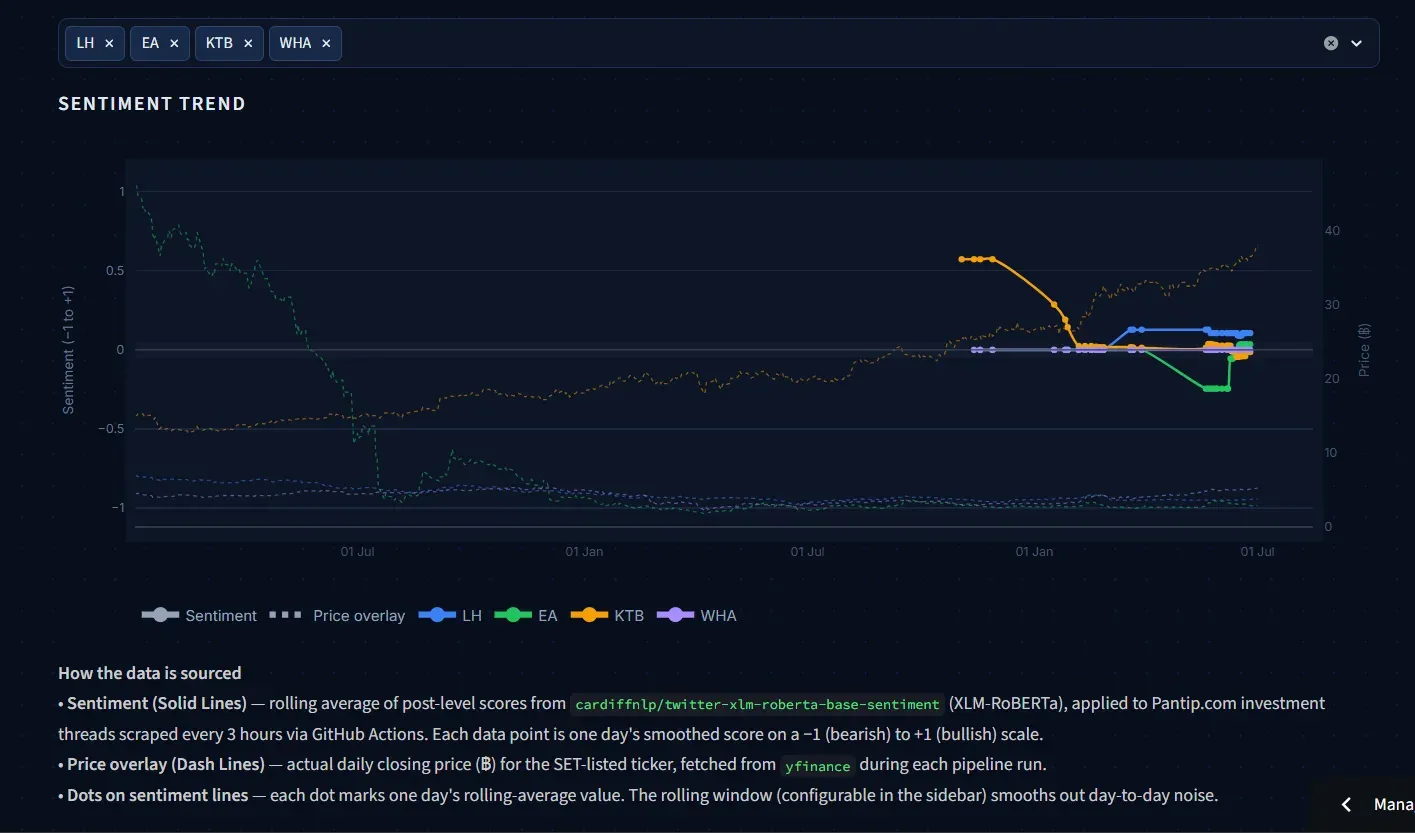
Task: Click the 0.5 sentiment axis tick
Action: click(x=114, y=271)
